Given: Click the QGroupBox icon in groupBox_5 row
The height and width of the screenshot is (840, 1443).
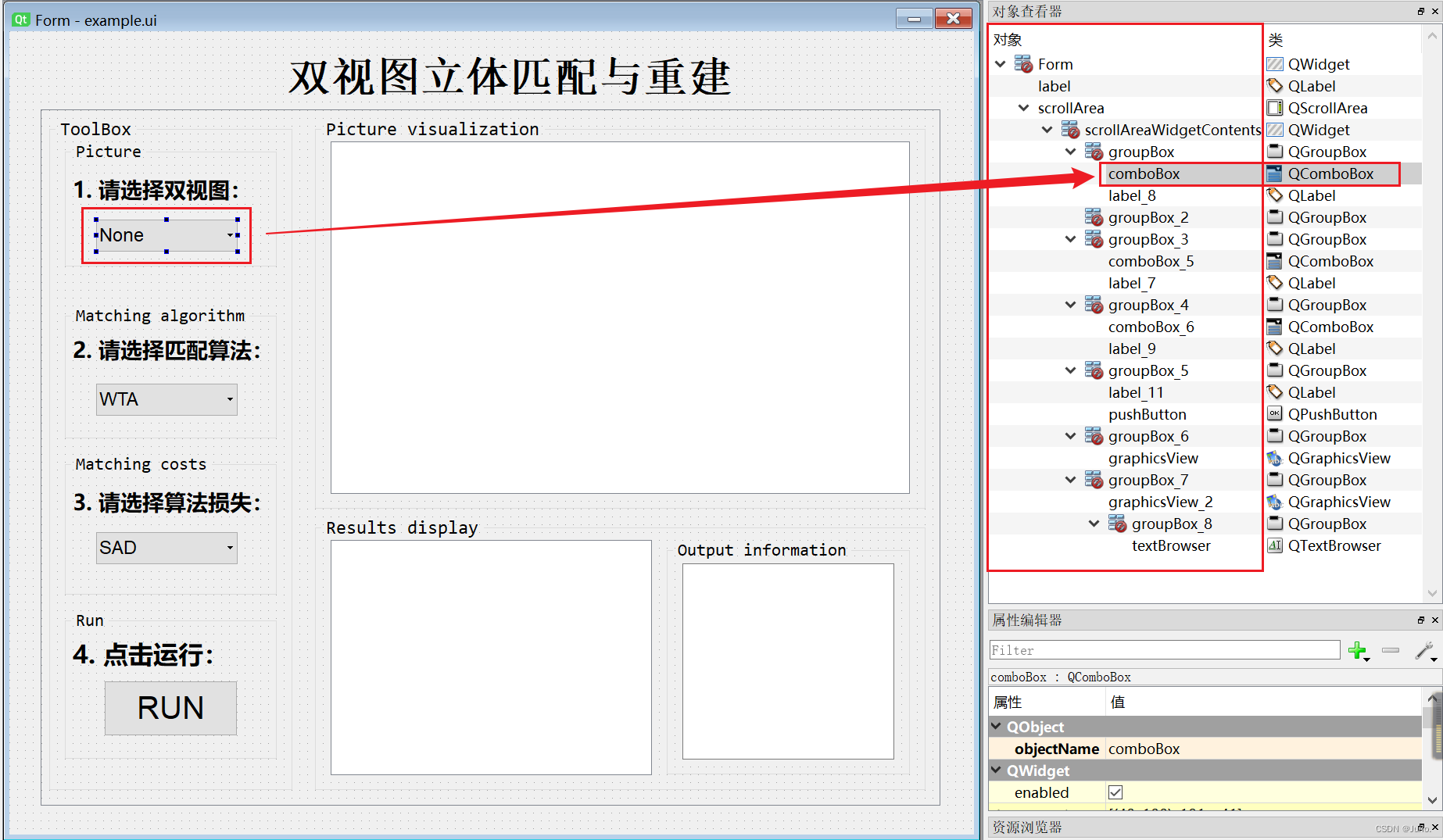Looking at the screenshot, I should tap(1275, 370).
